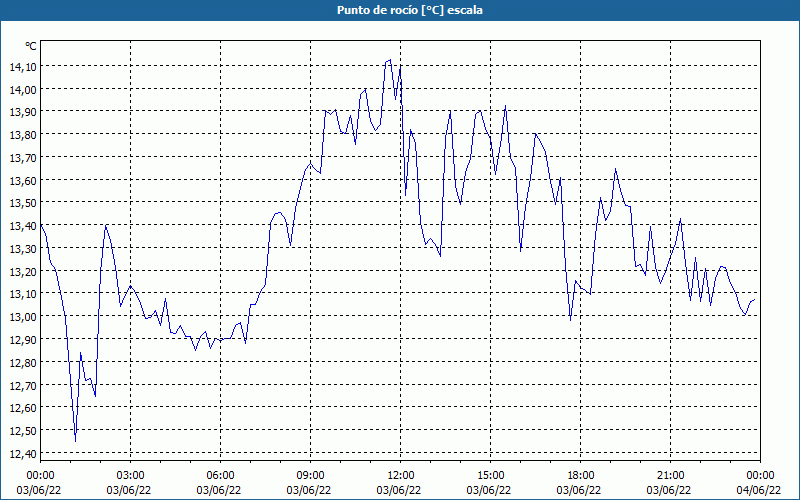Click the curve's highest peak above 14,10
The width and height of the screenshot is (800, 500).
(390, 60)
